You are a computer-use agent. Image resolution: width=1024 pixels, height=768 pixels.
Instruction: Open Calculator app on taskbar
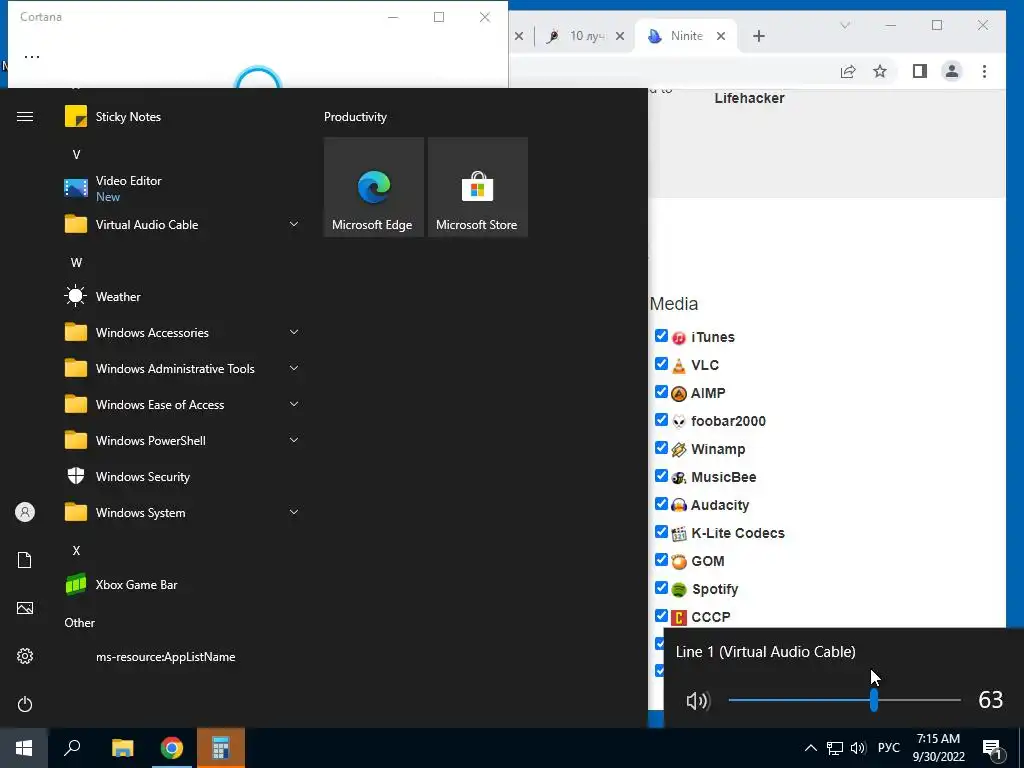[x=221, y=748]
